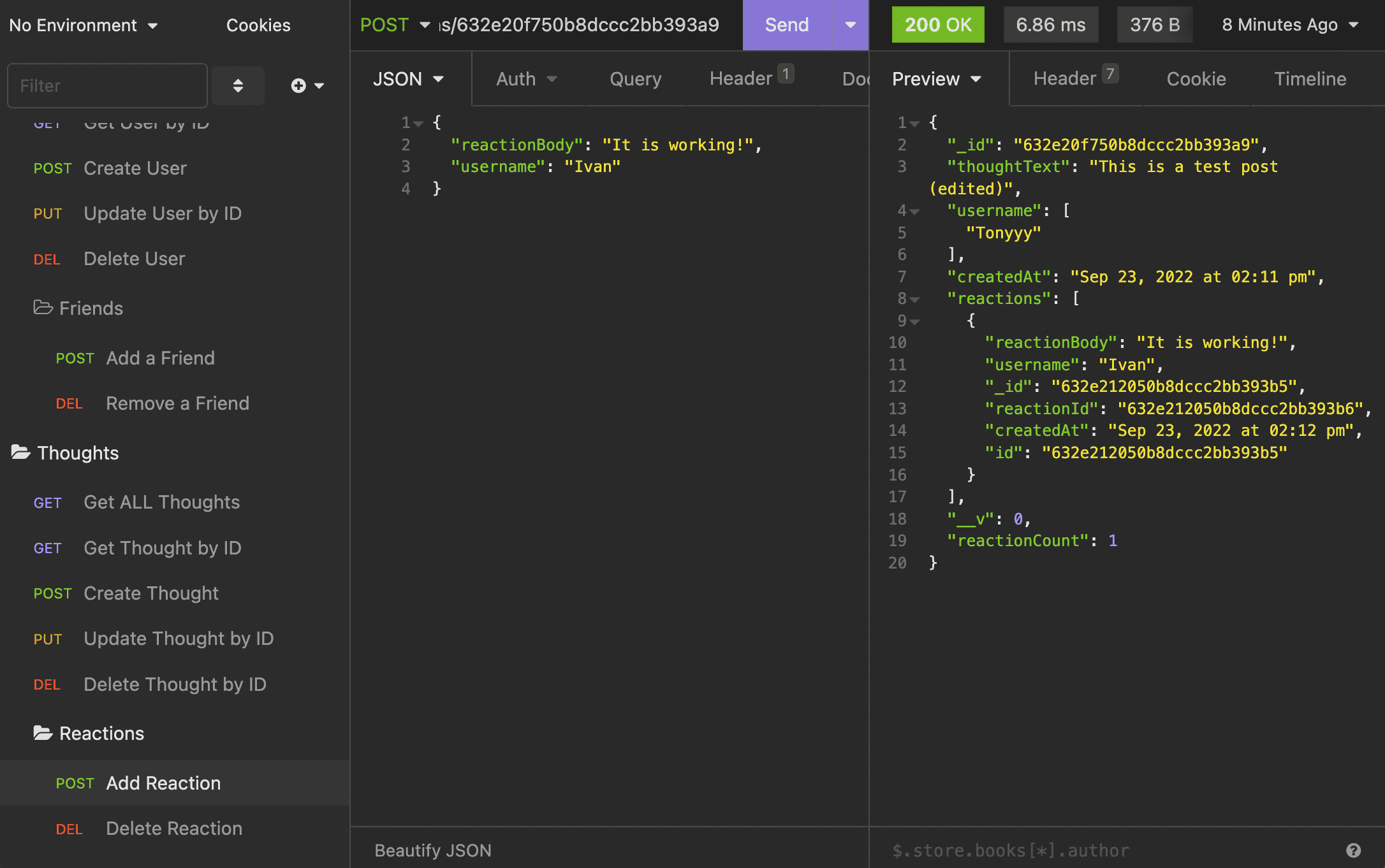Click the "reactionBody" line in request body

pos(606,145)
